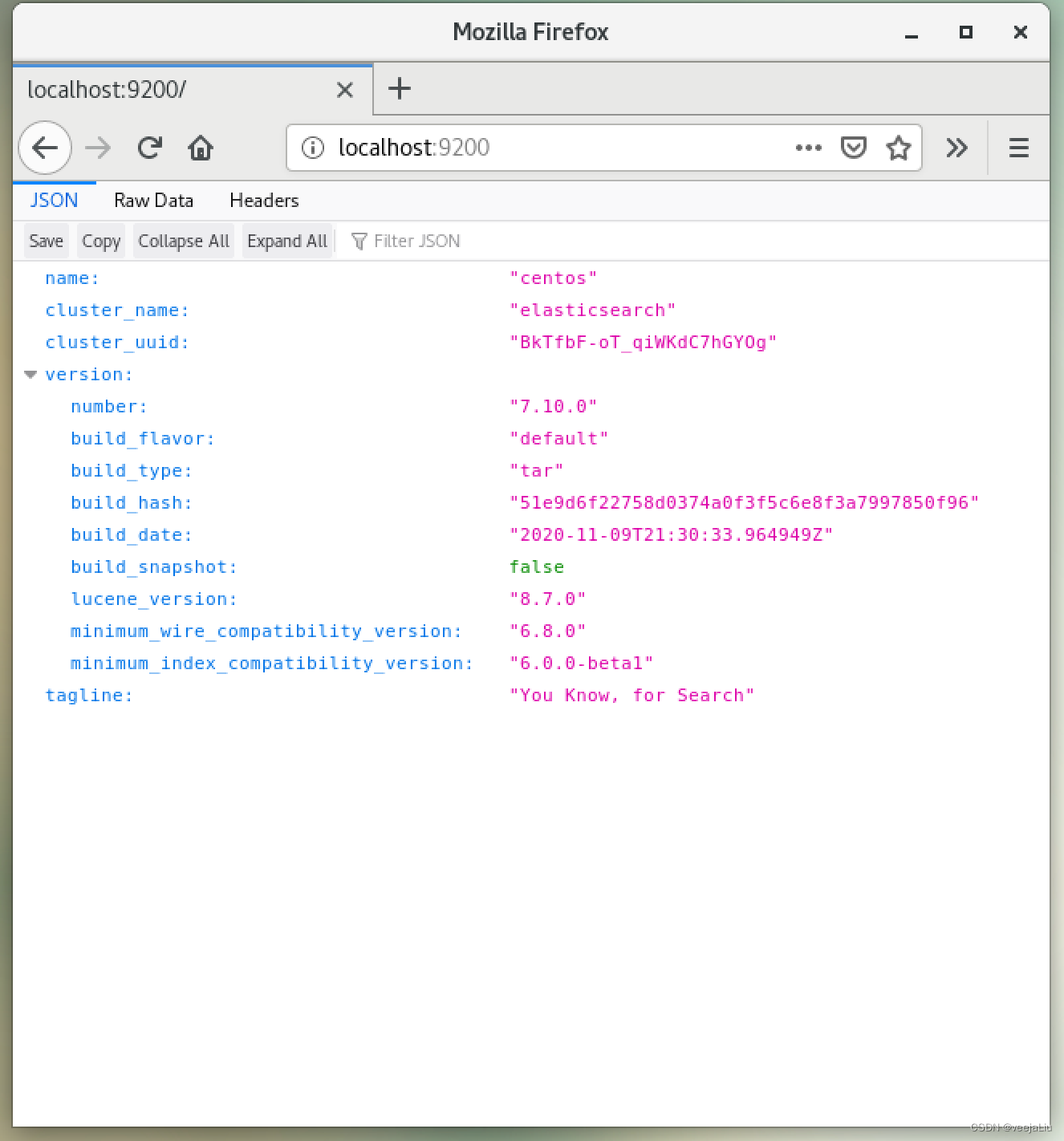
Task: Click the "centos" value
Action: click(x=554, y=278)
